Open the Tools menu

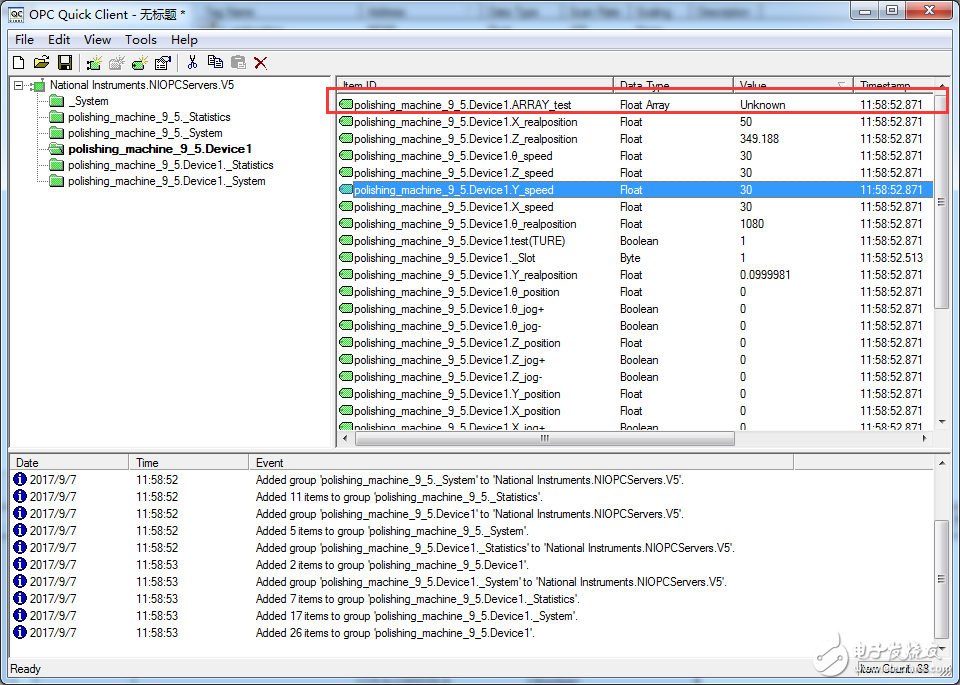click(141, 40)
